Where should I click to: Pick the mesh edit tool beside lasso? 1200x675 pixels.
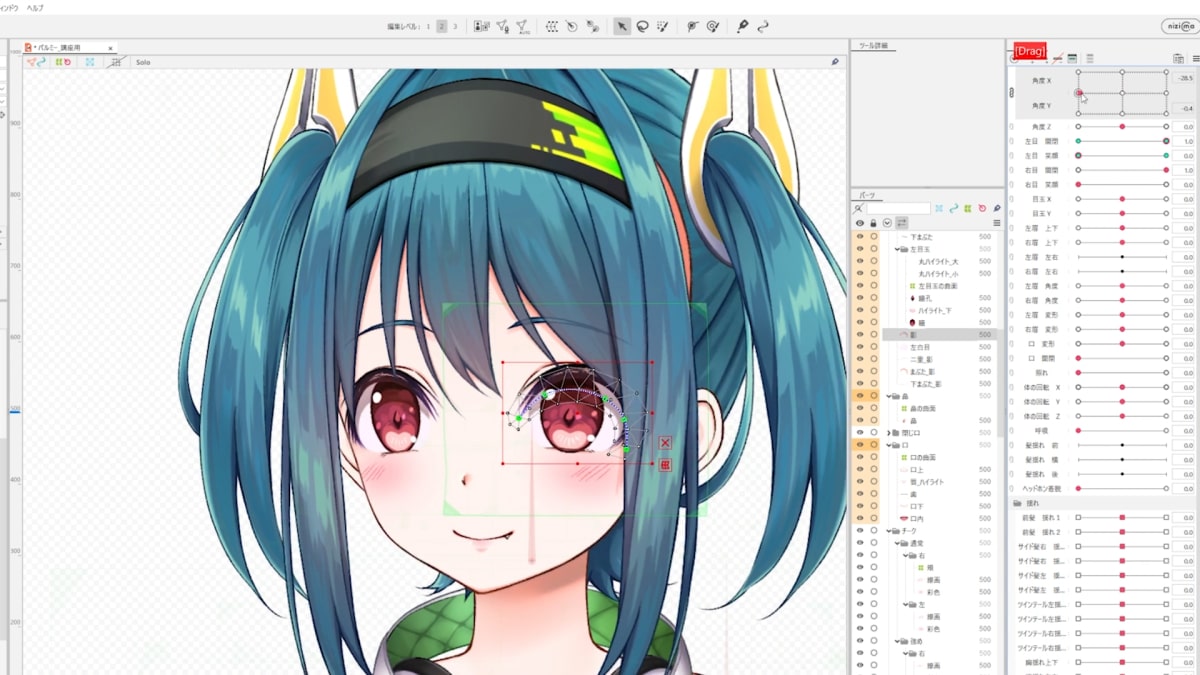coord(662,27)
